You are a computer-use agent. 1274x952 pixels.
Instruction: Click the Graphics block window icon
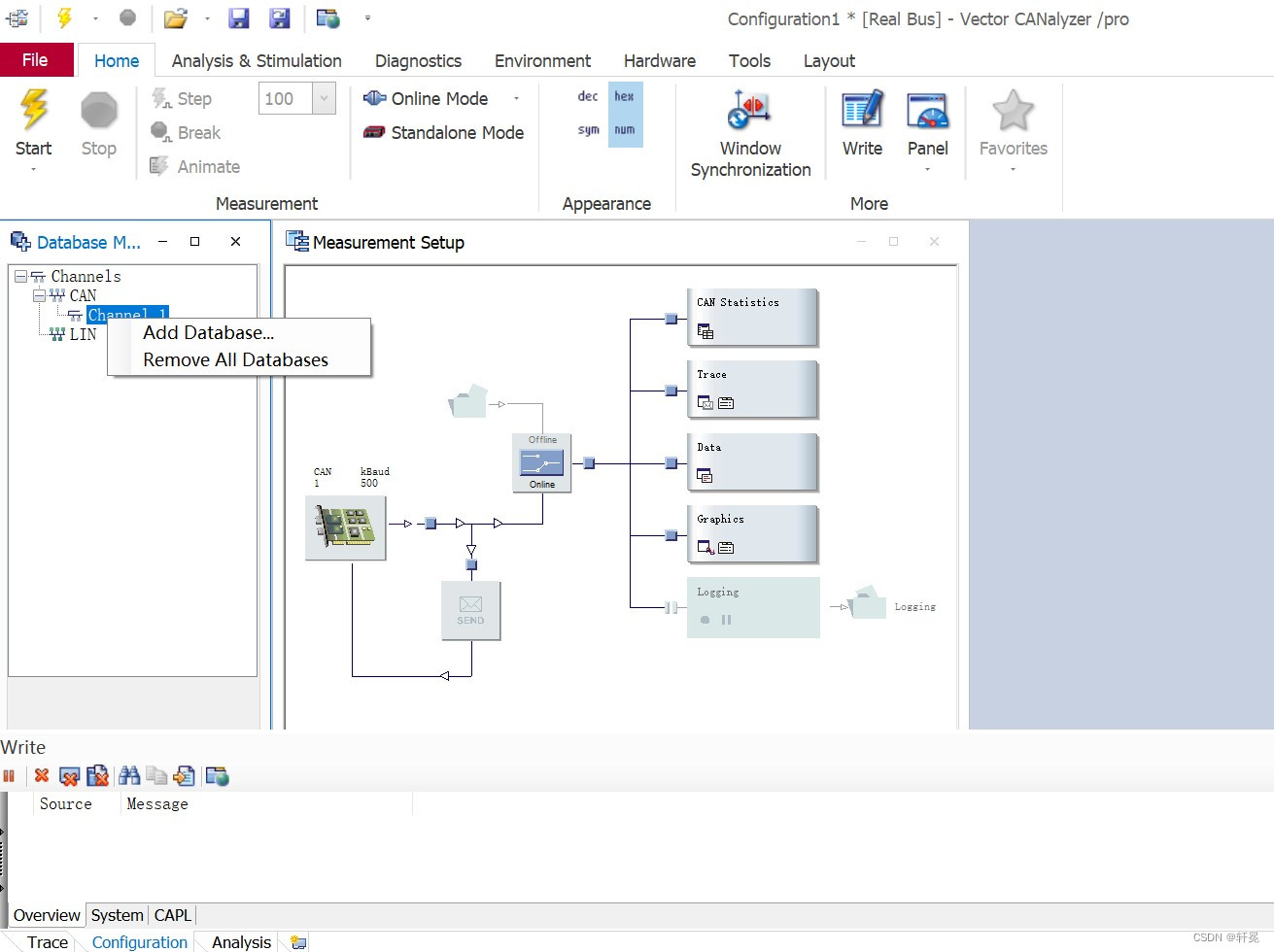pyautogui.click(x=706, y=547)
